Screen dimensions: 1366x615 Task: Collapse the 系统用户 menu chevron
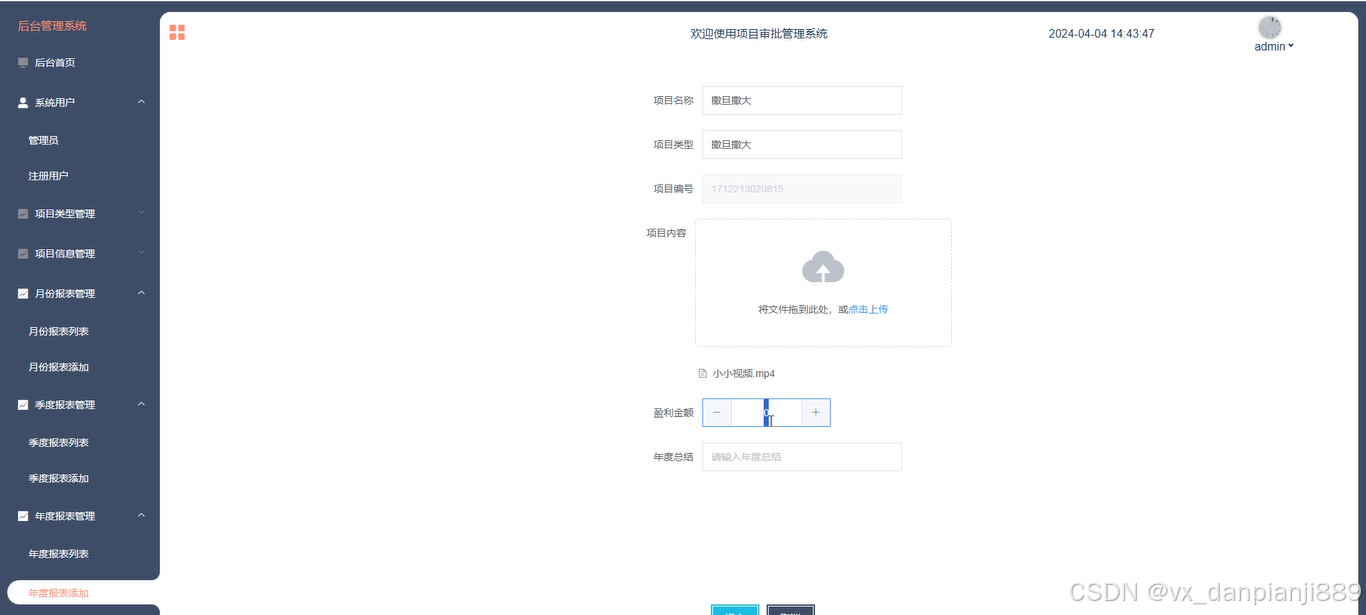click(x=141, y=102)
